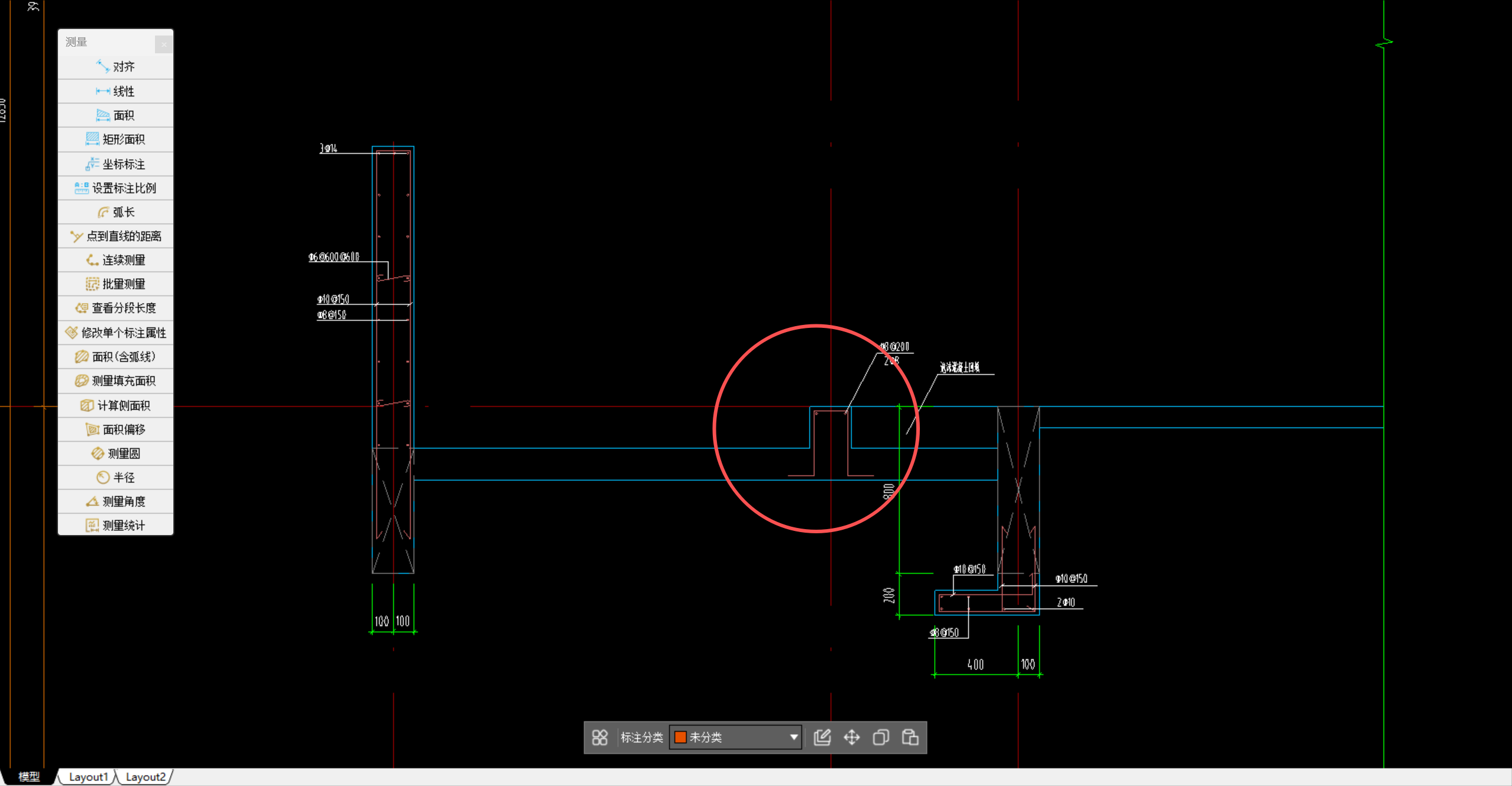The image size is (1512, 786).
Task: Click the move arrows icon in bottom toolbar
Action: point(851,737)
